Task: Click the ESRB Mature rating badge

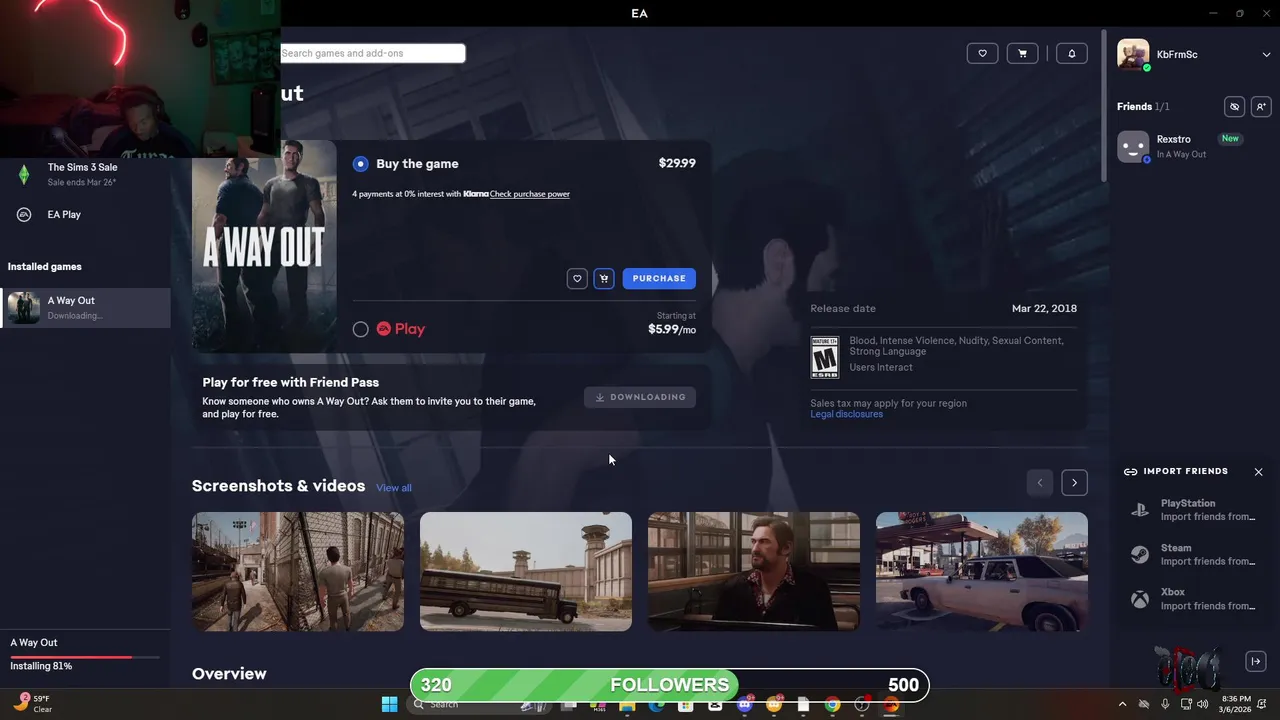Action: tap(825, 357)
